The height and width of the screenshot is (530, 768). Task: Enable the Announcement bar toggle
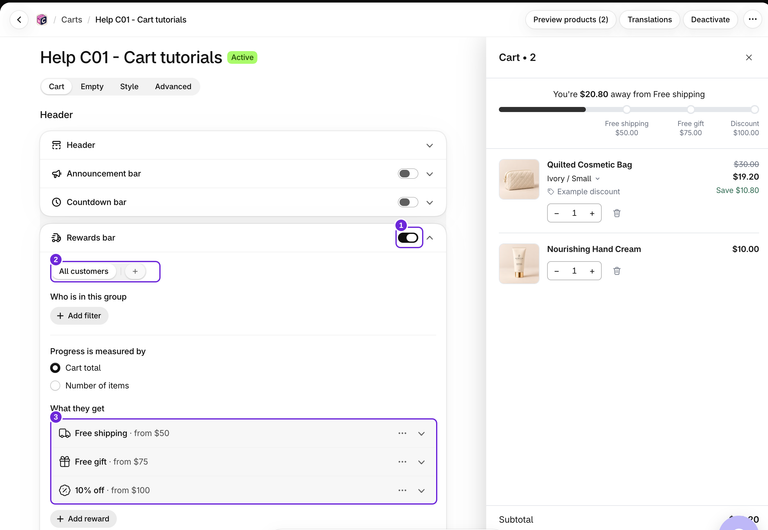pyautogui.click(x=408, y=174)
